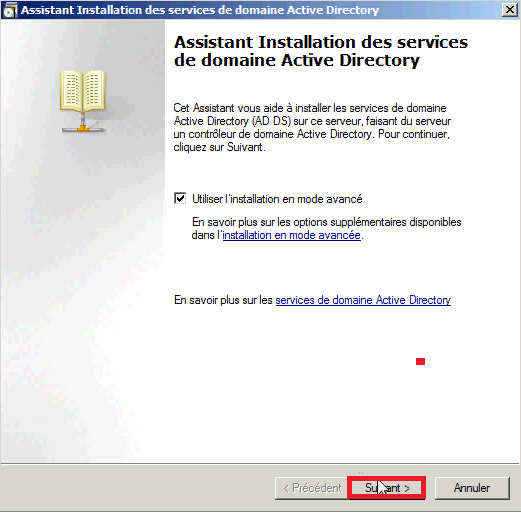Open the "services de domaine Active Directory" link
This screenshot has width=521, height=512.
pyautogui.click(x=363, y=300)
